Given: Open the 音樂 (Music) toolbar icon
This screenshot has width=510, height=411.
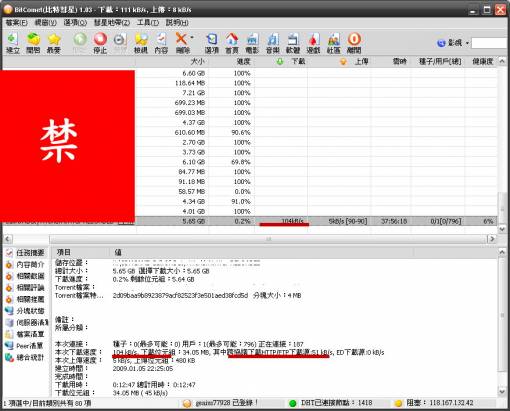Looking at the screenshot, I should pos(273,43).
